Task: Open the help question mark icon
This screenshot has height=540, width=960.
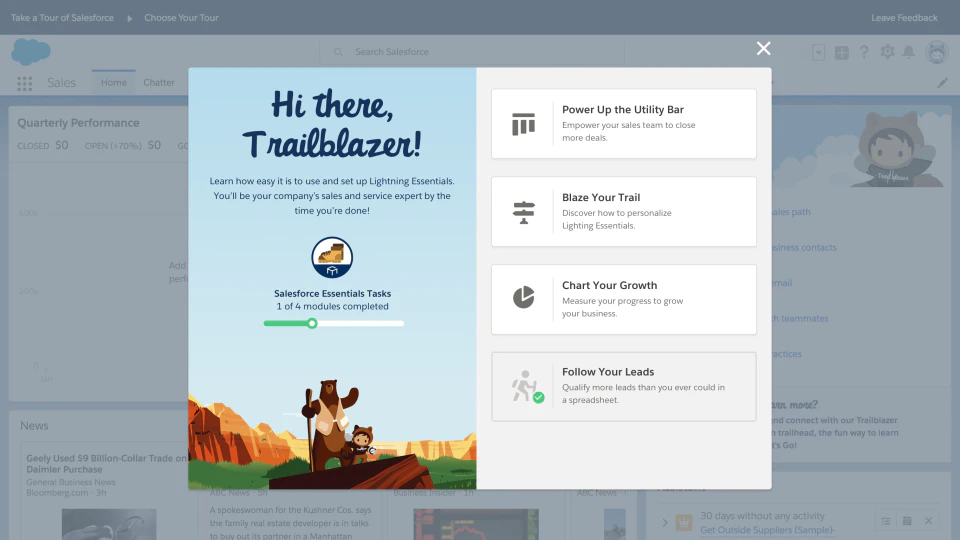Action: [x=864, y=52]
